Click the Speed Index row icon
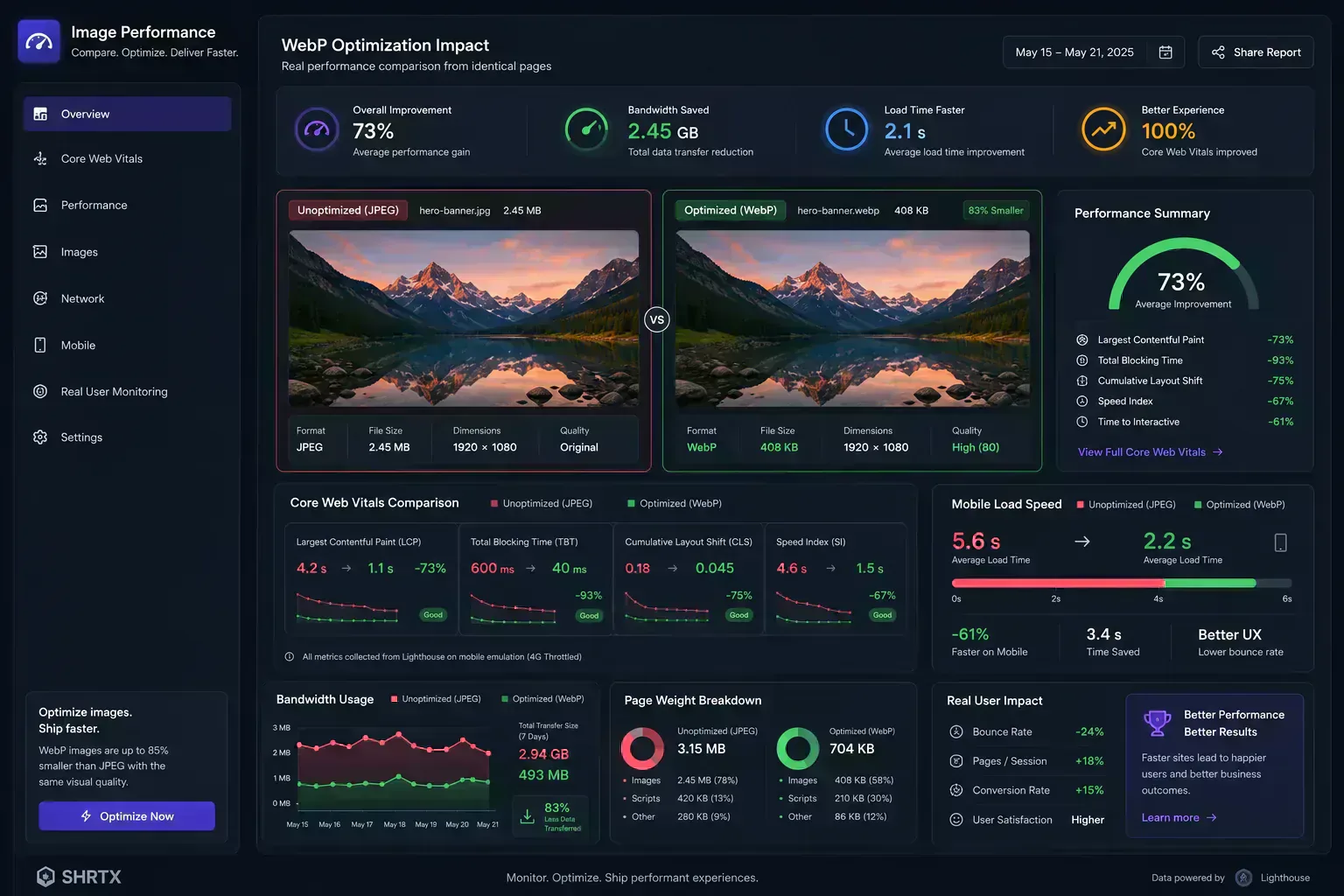1344x896 pixels. (x=1082, y=401)
